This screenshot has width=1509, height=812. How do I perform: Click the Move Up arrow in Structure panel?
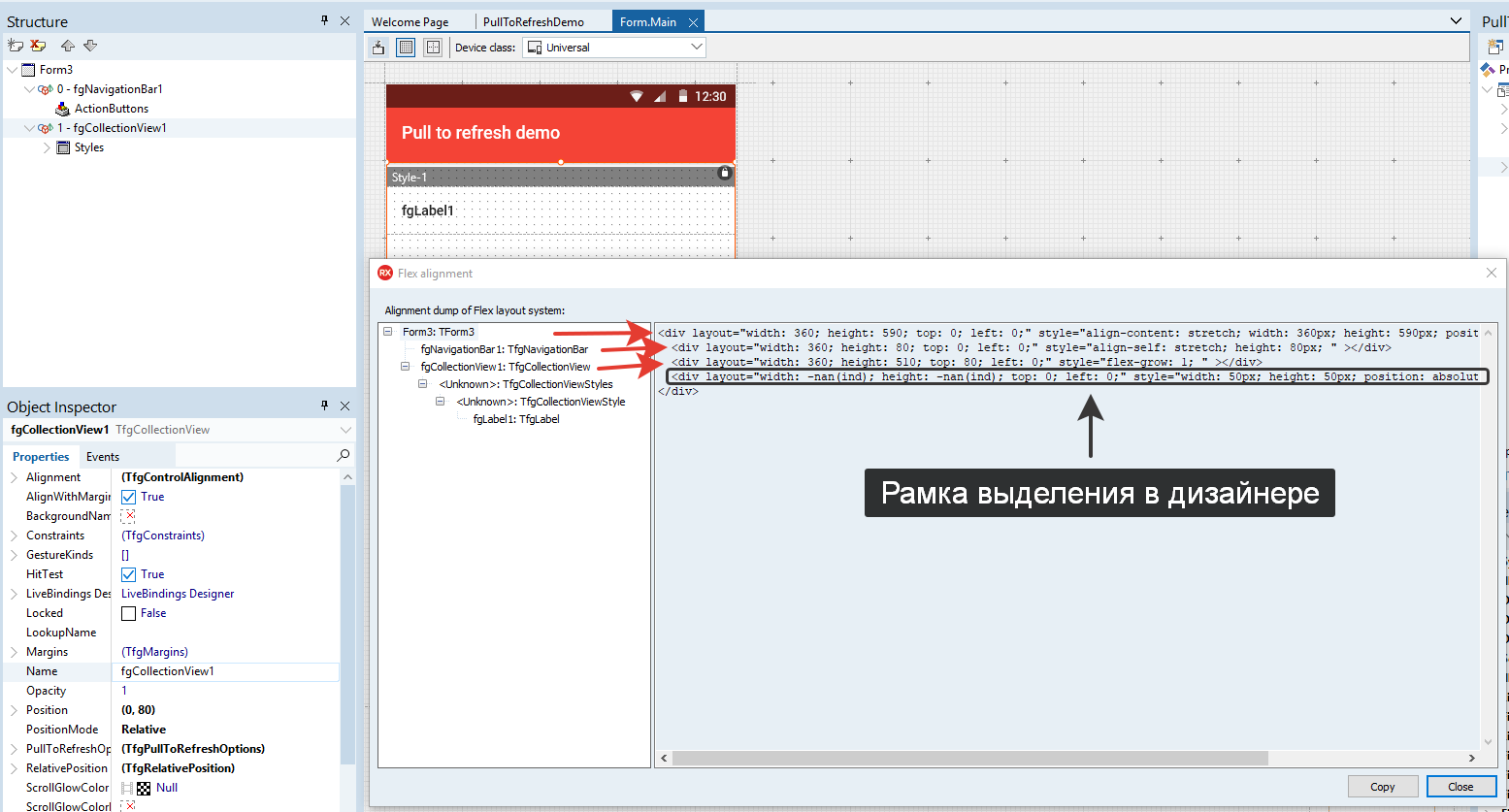67,46
